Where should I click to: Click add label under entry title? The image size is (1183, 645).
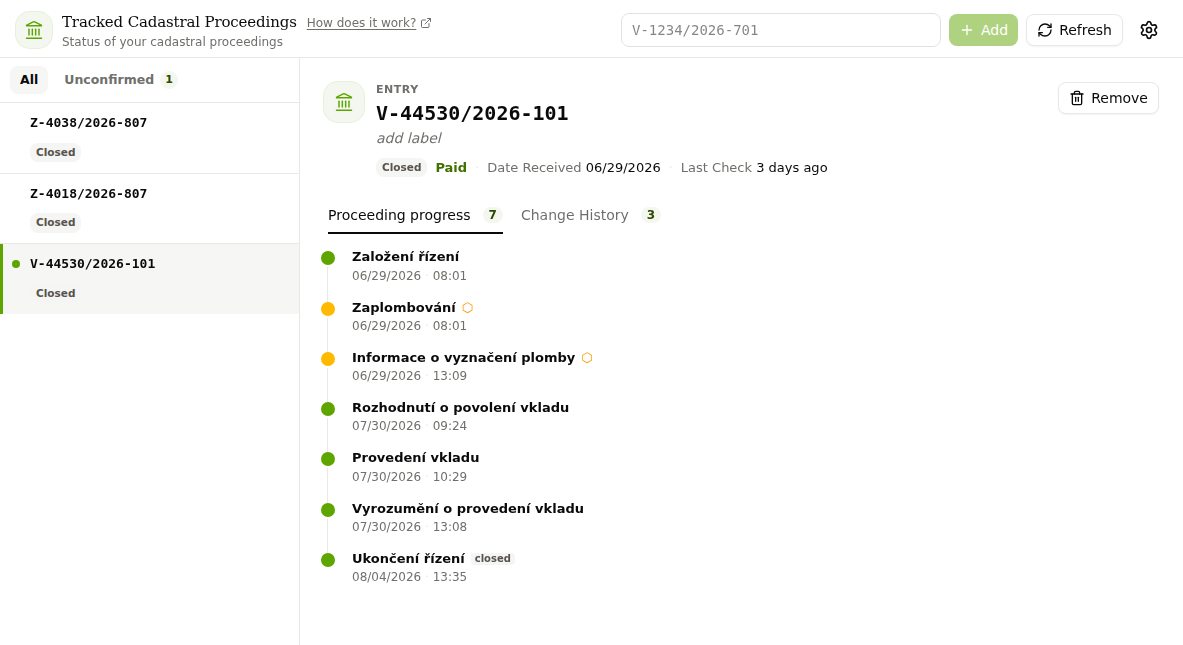pos(409,138)
